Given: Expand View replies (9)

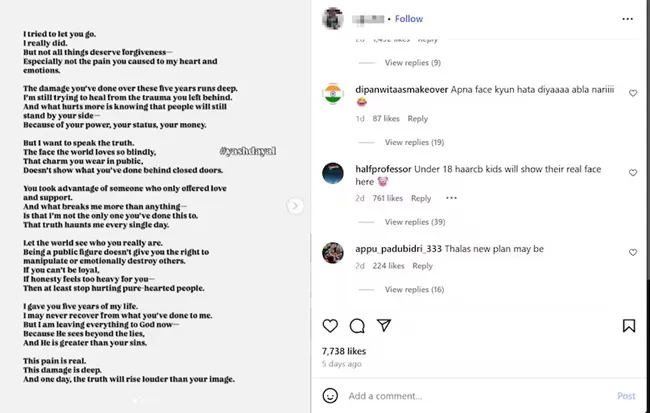Looking at the screenshot, I should pyautogui.click(x=412, y=63).
